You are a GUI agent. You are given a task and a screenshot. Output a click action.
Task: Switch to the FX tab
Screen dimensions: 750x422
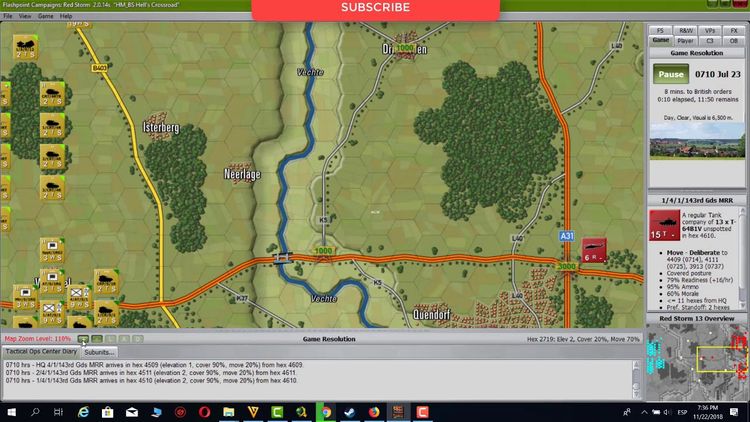(734, 31)
